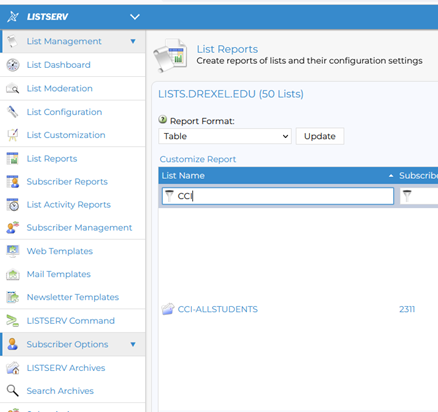This screenshot has height=412, width=438.
Task: Sort by Subscribers column header
Action: point(419,176)
